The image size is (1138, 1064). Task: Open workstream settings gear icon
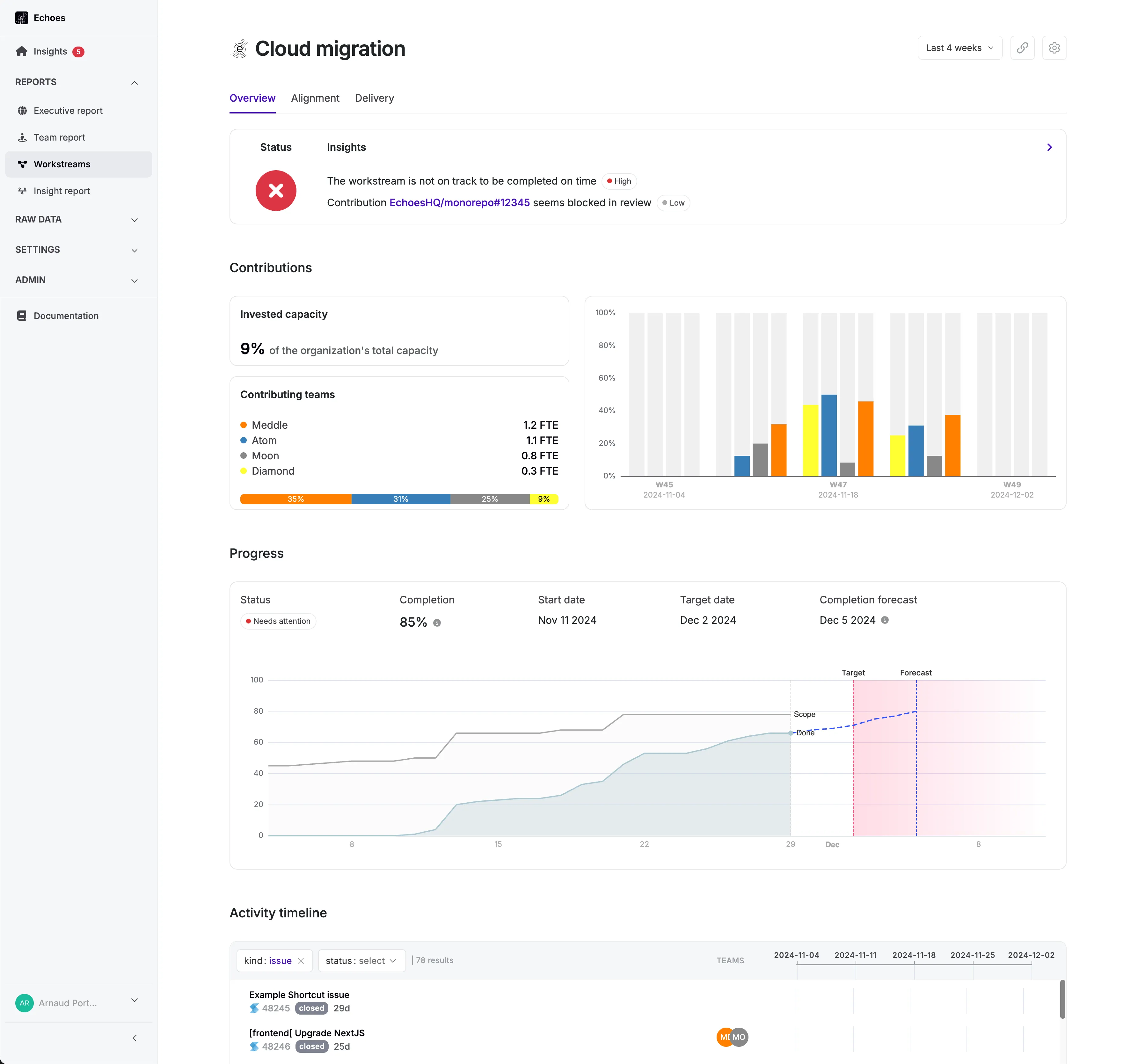point(1054,48)
